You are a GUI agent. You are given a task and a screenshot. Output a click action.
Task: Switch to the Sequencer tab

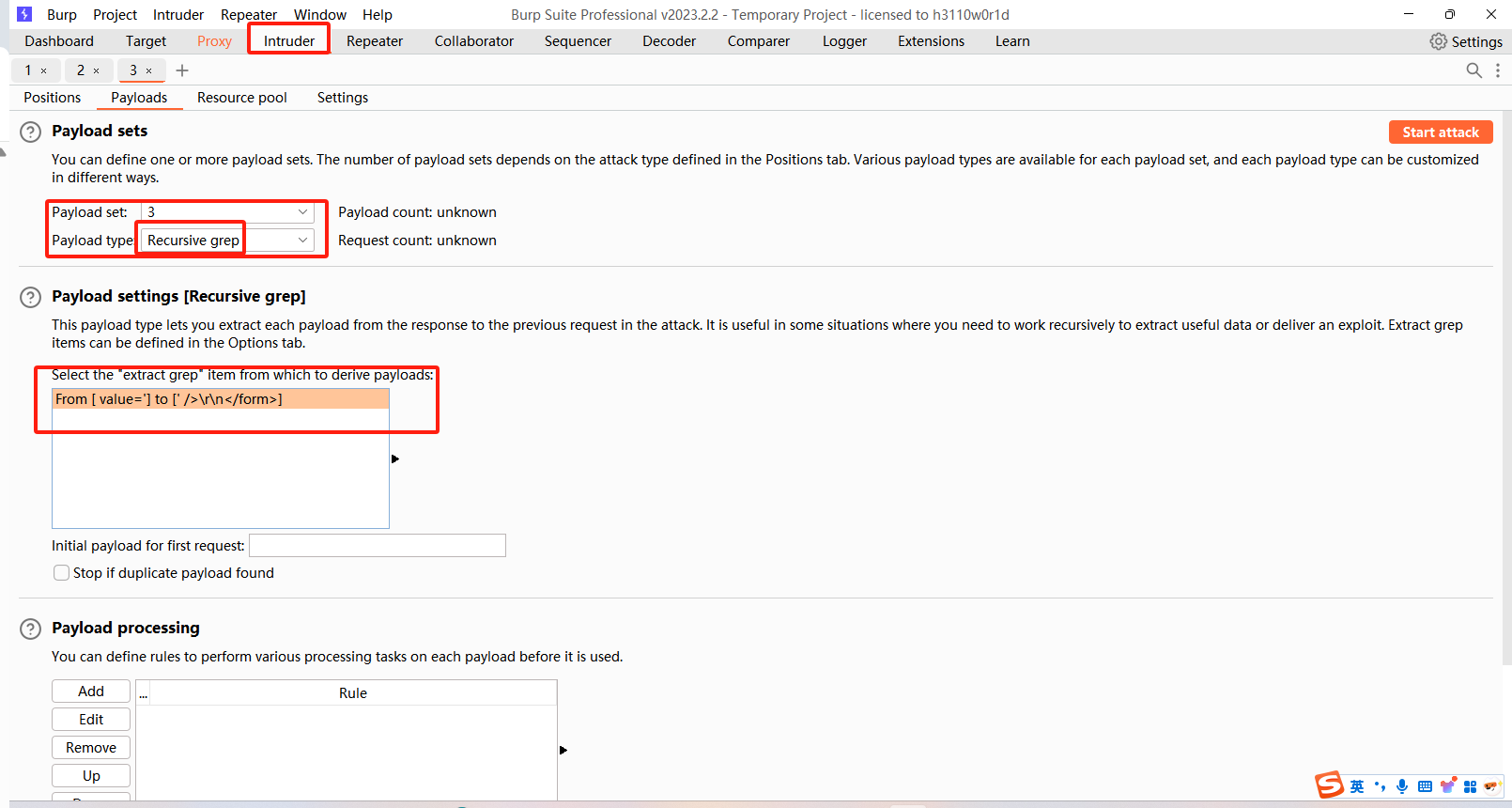coord(578,41)
